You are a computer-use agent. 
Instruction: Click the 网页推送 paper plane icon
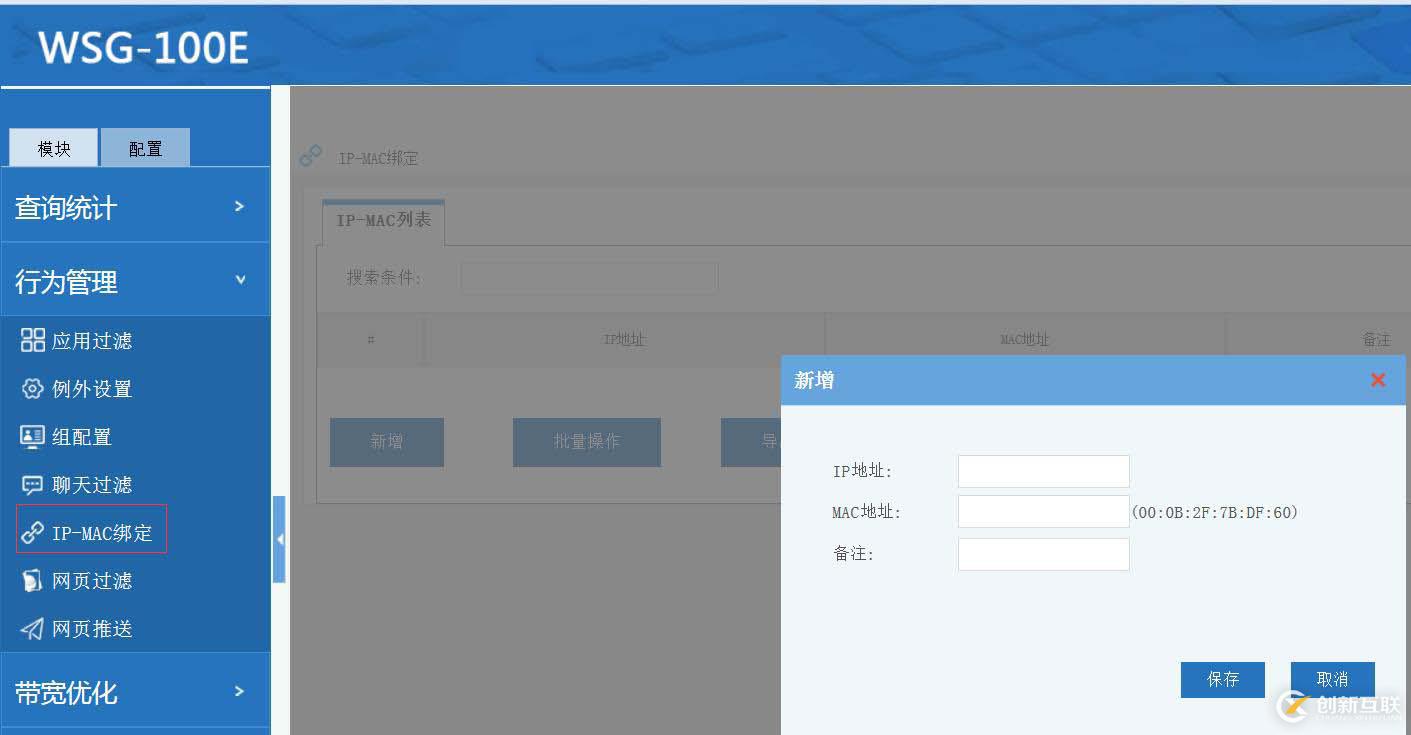click(33, 628)
